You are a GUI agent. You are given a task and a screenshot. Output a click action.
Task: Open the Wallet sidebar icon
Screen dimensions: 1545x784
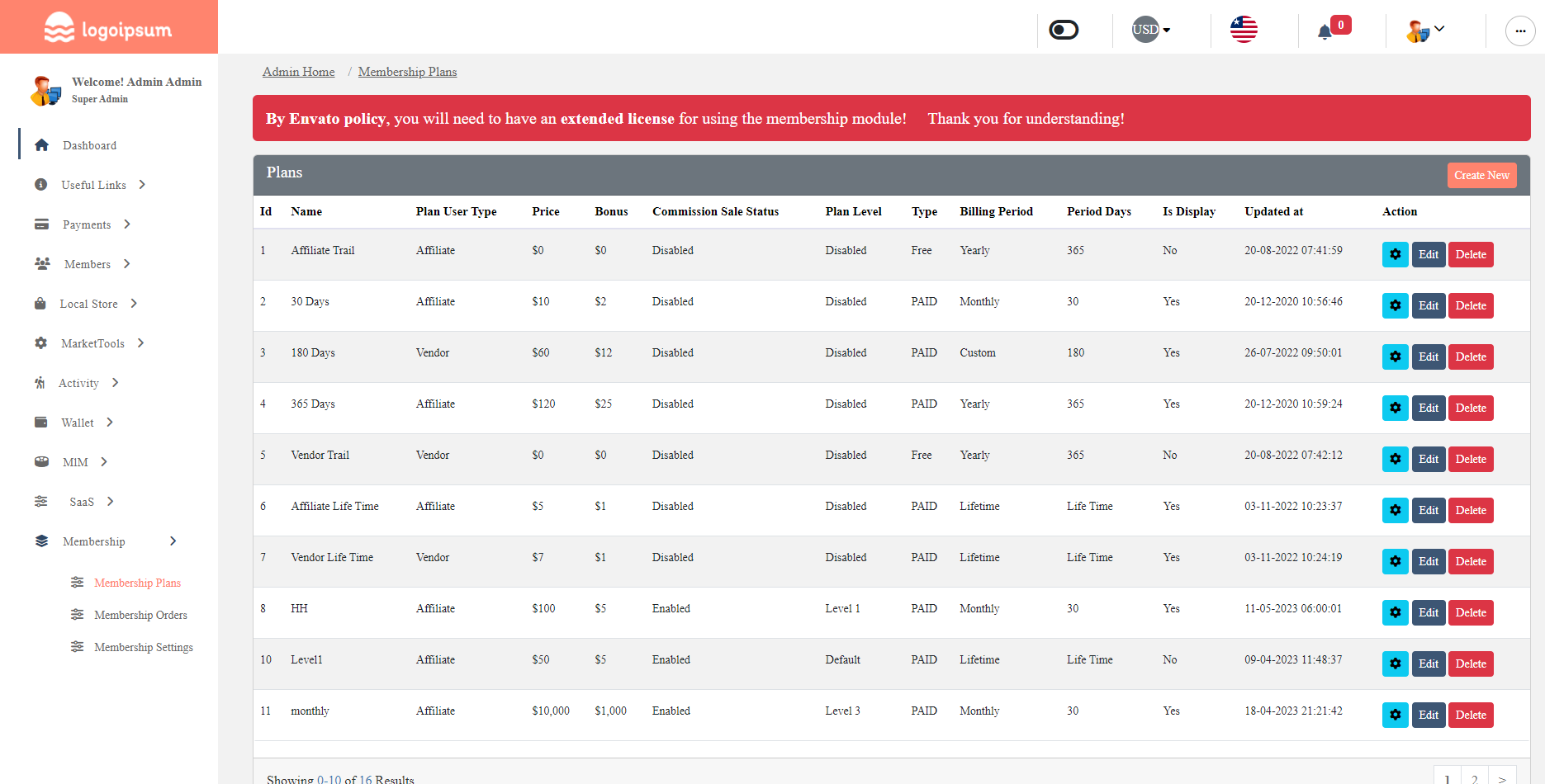tap(41, 422)
